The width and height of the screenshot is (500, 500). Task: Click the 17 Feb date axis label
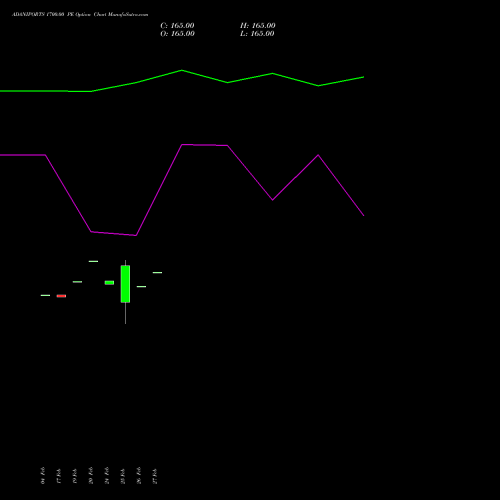tap(59, 476)
